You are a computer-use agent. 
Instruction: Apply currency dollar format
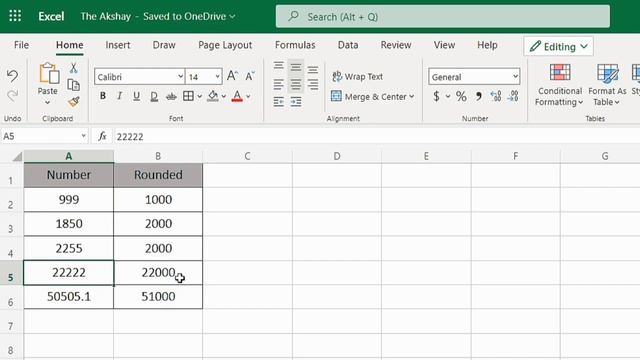tap(437, 96)
